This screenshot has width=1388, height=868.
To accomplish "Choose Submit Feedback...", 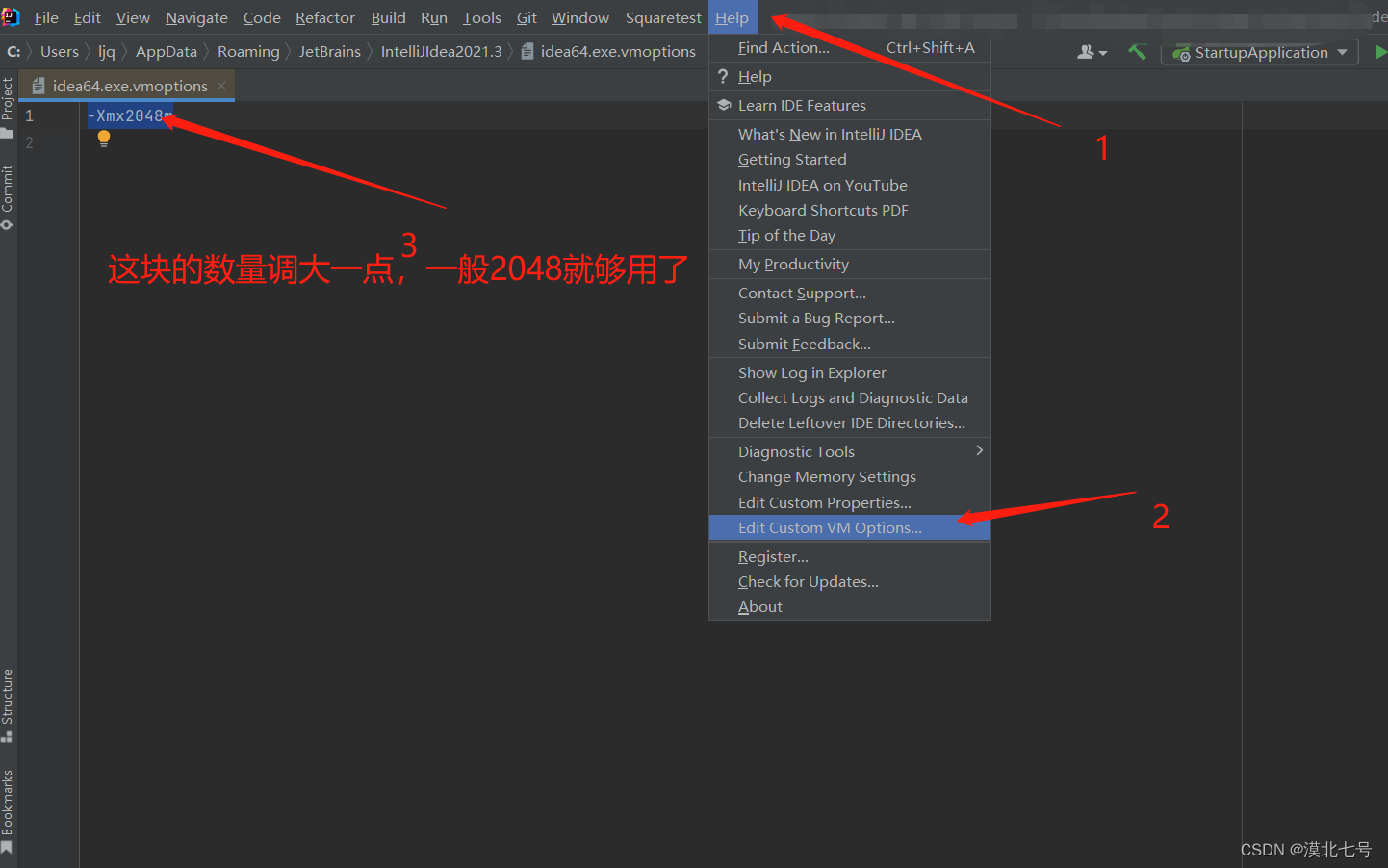I will tap(850, 344).
